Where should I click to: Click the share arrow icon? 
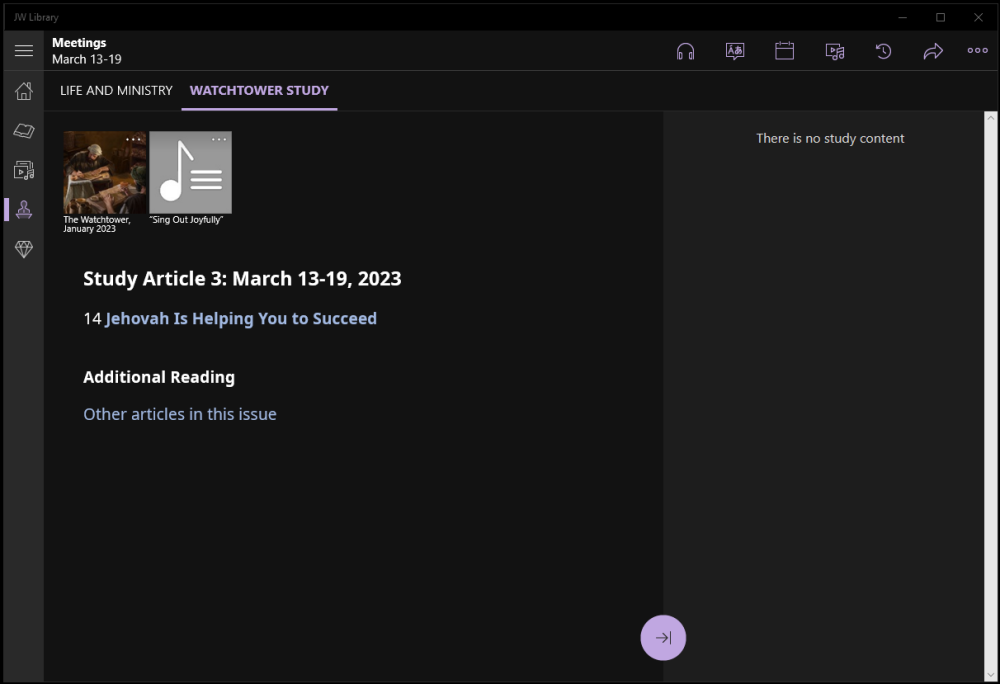(933, 51)
